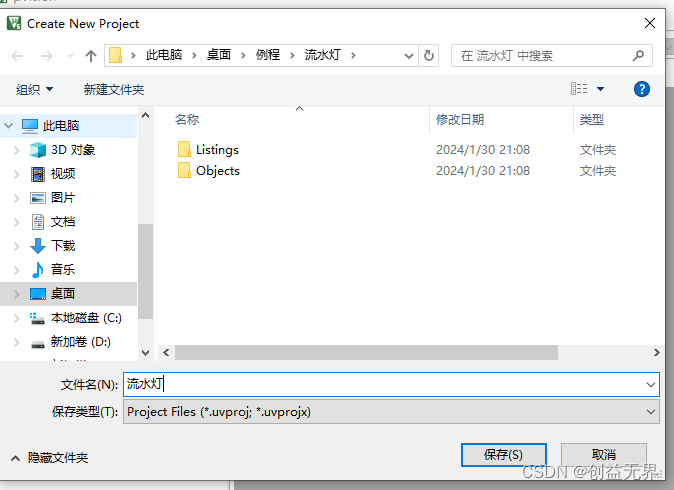Image resolution: width=674 pixels, height=490 pixels.
Task: Select the Objects folder icon
Action: (x=184, y=171)
